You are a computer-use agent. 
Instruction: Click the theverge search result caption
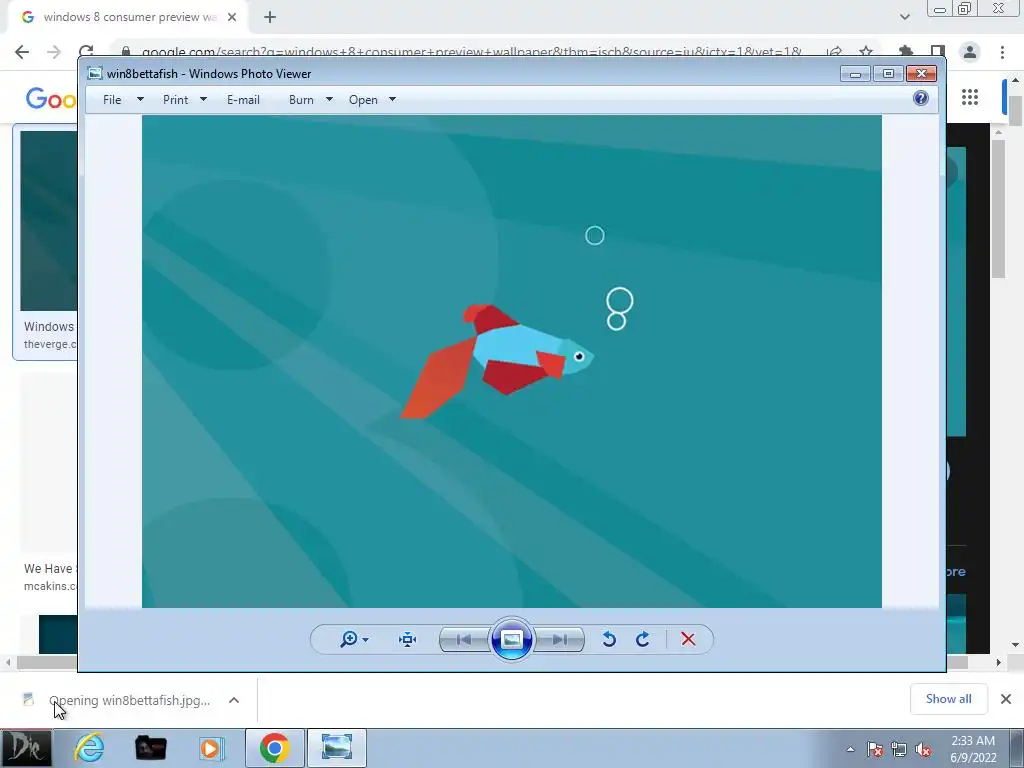50,334
